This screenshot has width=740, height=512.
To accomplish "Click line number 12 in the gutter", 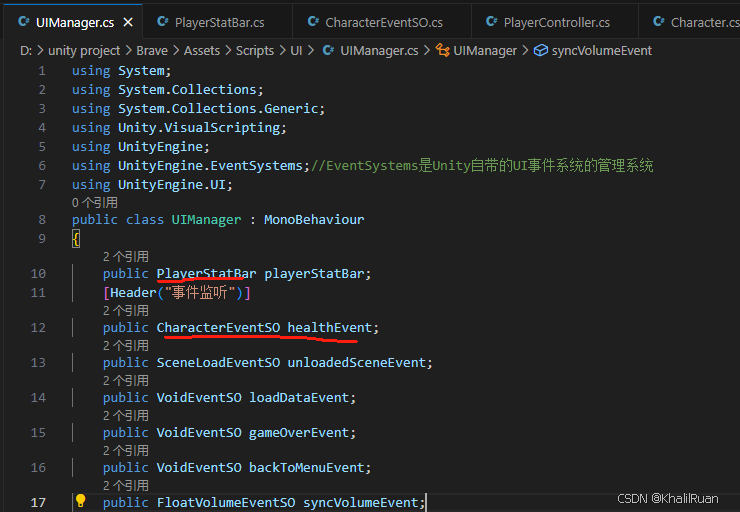I will click(38, 327).
